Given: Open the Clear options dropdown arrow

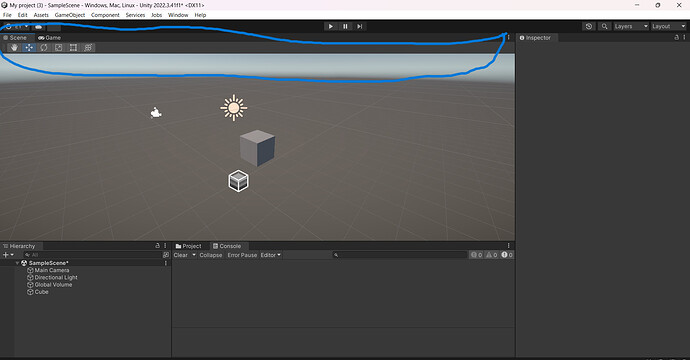Looking at the screenshot, I should click(x=194, y=255).
